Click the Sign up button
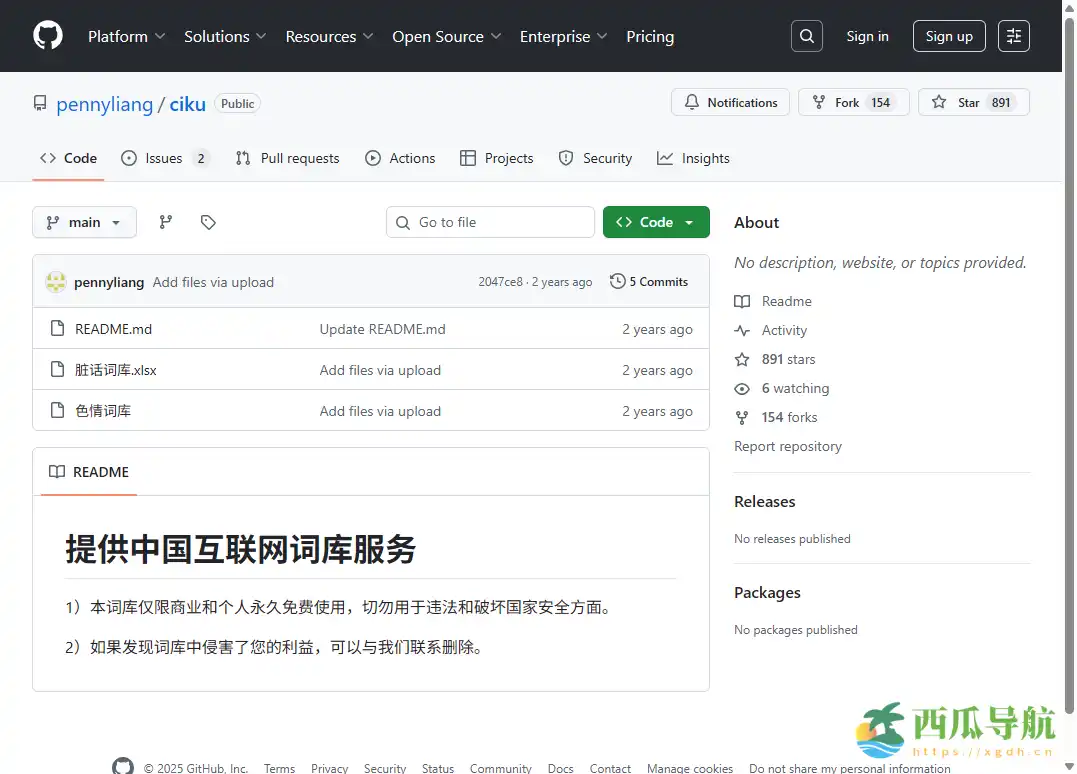 [x=948, y=36]
